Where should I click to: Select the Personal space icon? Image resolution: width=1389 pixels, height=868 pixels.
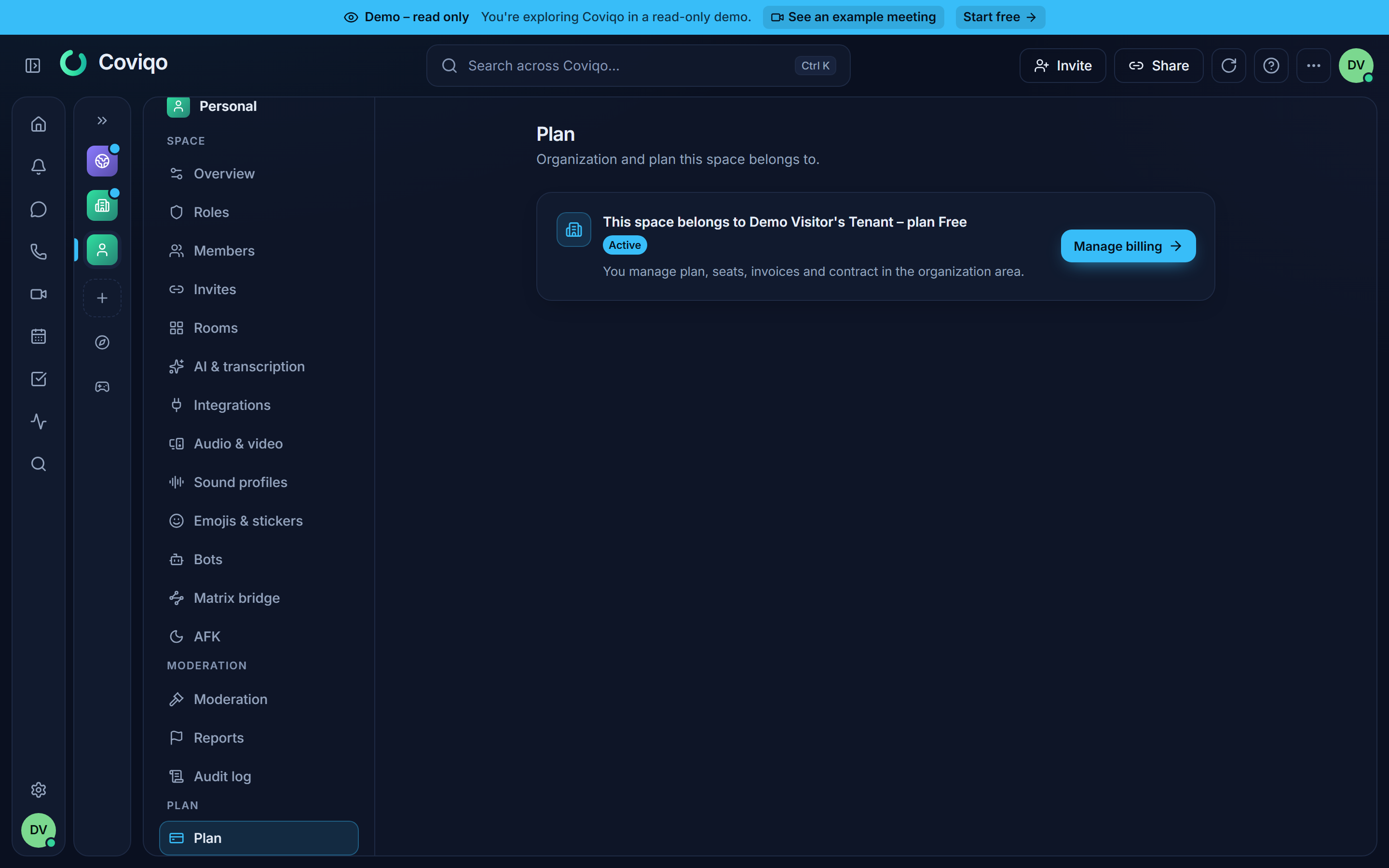pyautogui.click(x=102, y=250)
